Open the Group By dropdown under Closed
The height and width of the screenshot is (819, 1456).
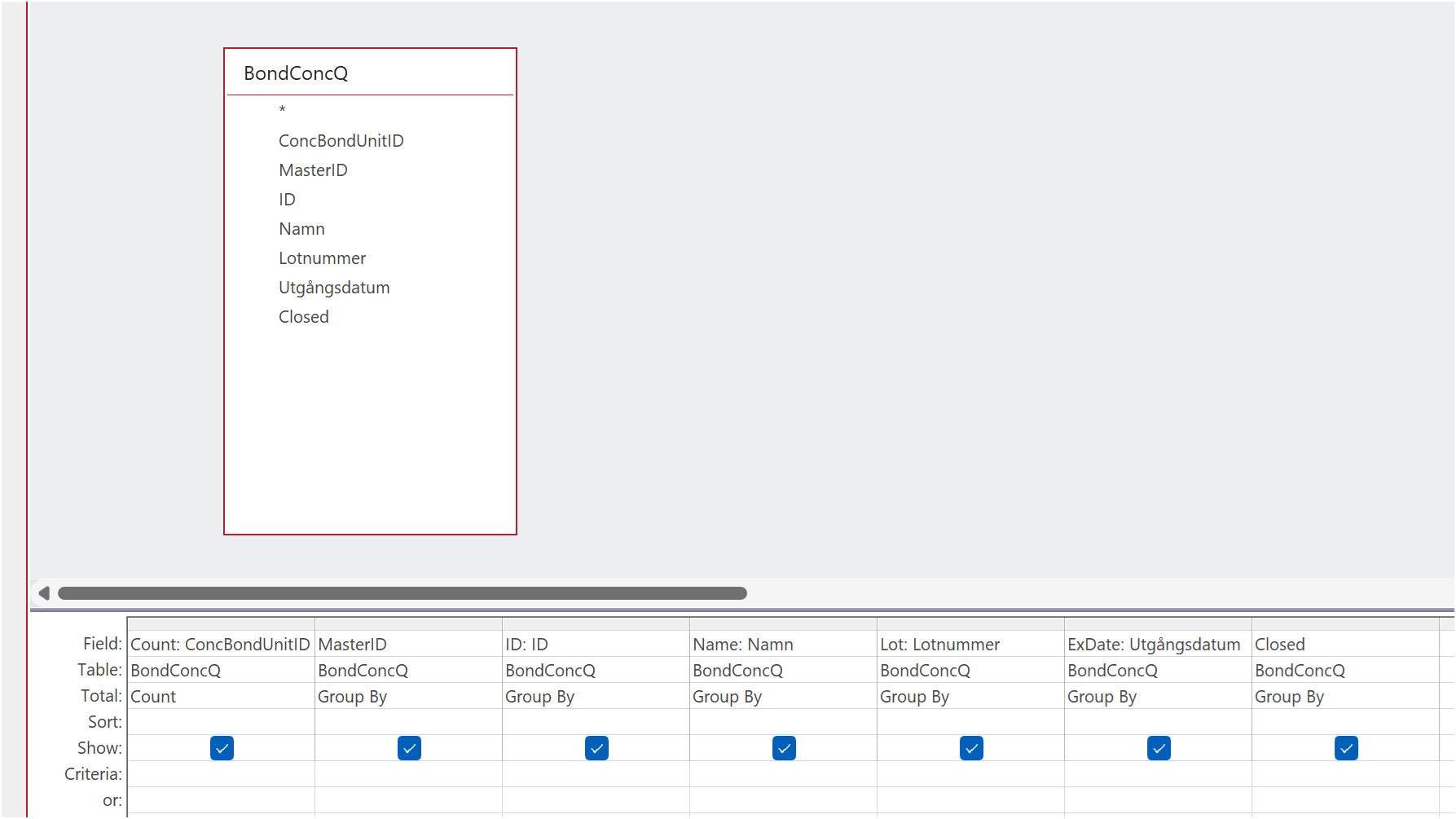pyautogui.click(x=1346, y=696)
